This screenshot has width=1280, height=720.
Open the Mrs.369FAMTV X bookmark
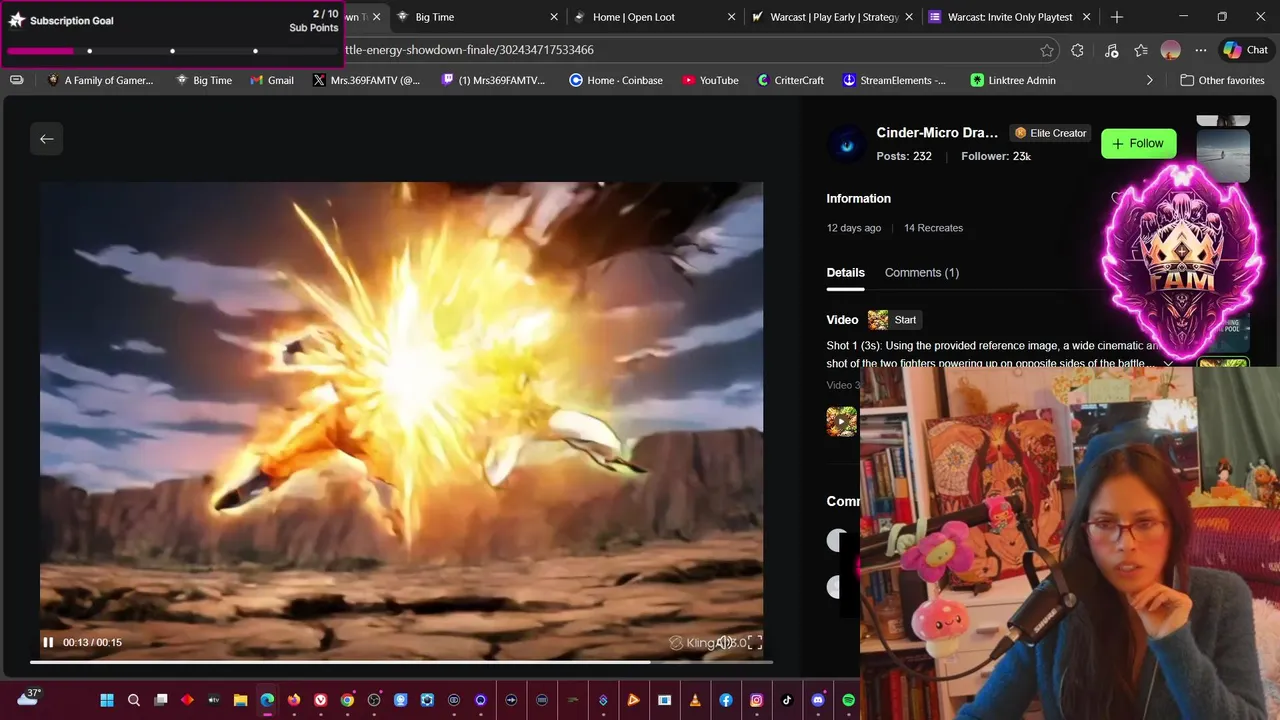tap(366, 80)
